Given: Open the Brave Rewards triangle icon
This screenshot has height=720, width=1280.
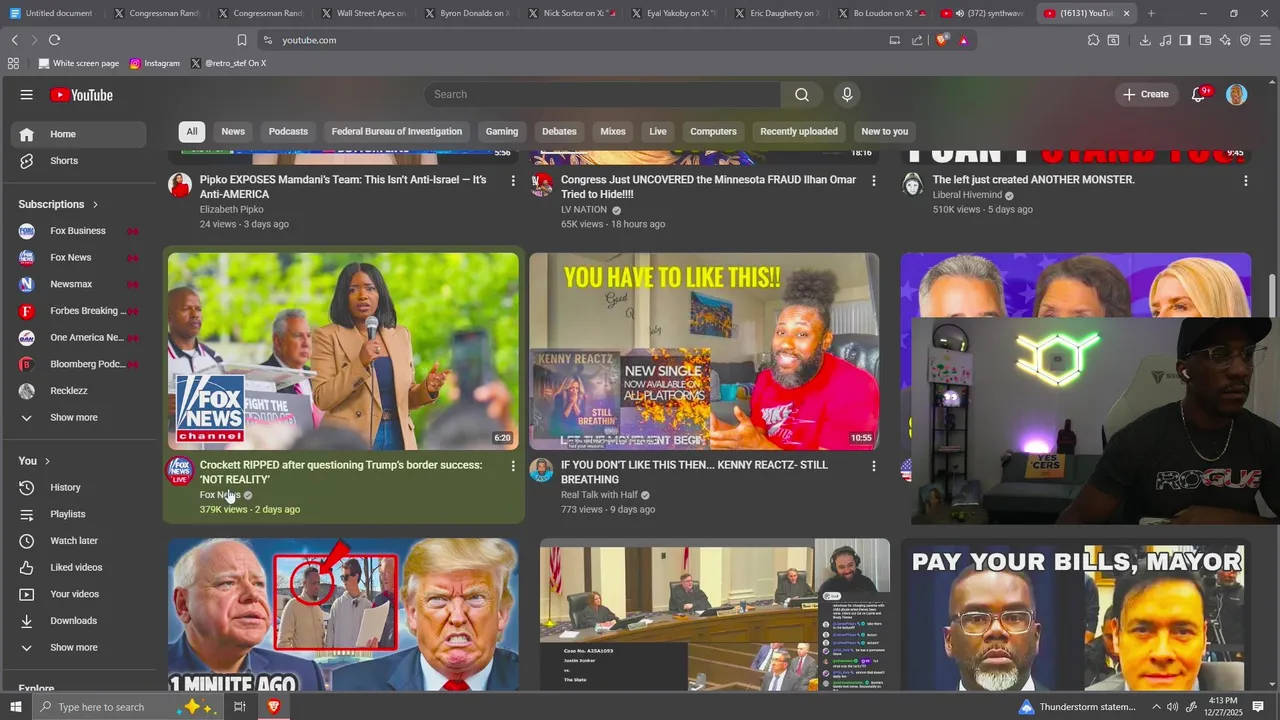Looking at the screenshot, I should tap(963, 40).
